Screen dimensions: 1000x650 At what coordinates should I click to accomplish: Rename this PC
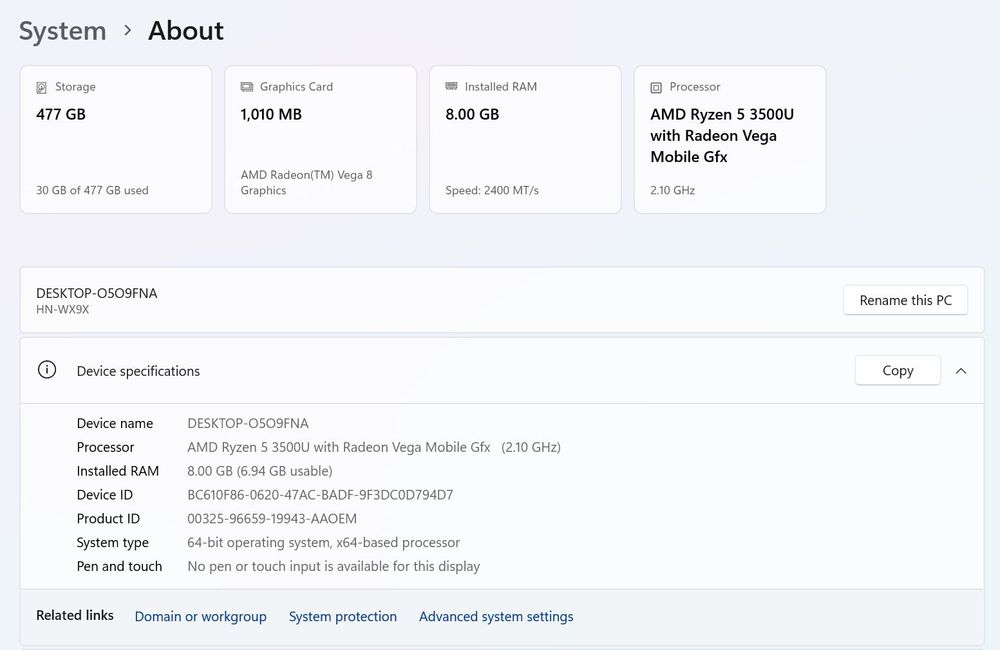[905, 300]
